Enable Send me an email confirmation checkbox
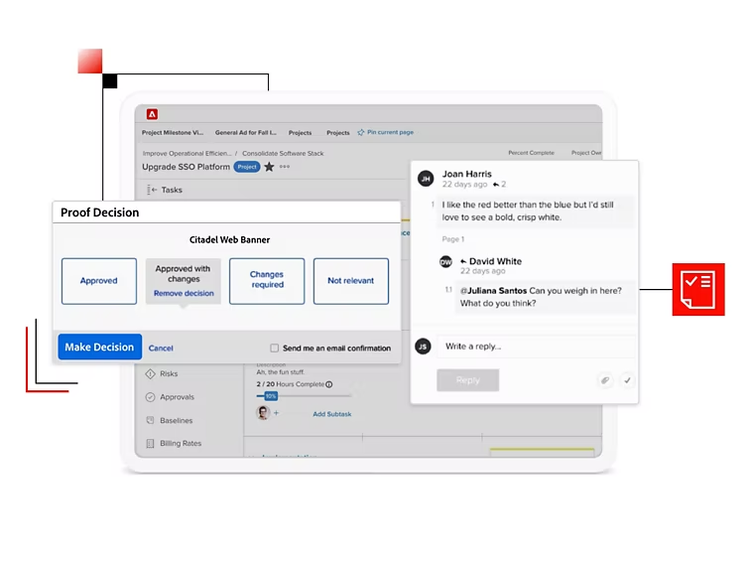Image resolution: width=750 pixels, height=563 pixels. pos(275,348)
